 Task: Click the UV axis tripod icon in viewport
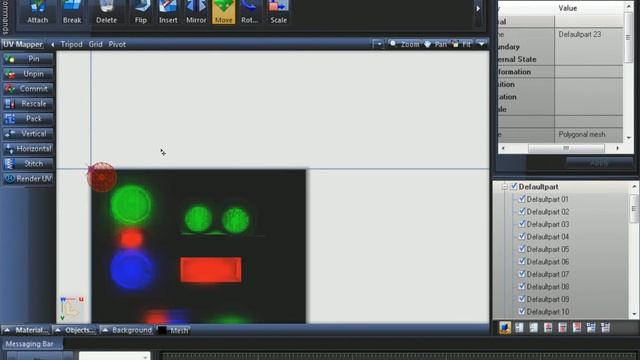pyautogui.click(x=71, y=309)
